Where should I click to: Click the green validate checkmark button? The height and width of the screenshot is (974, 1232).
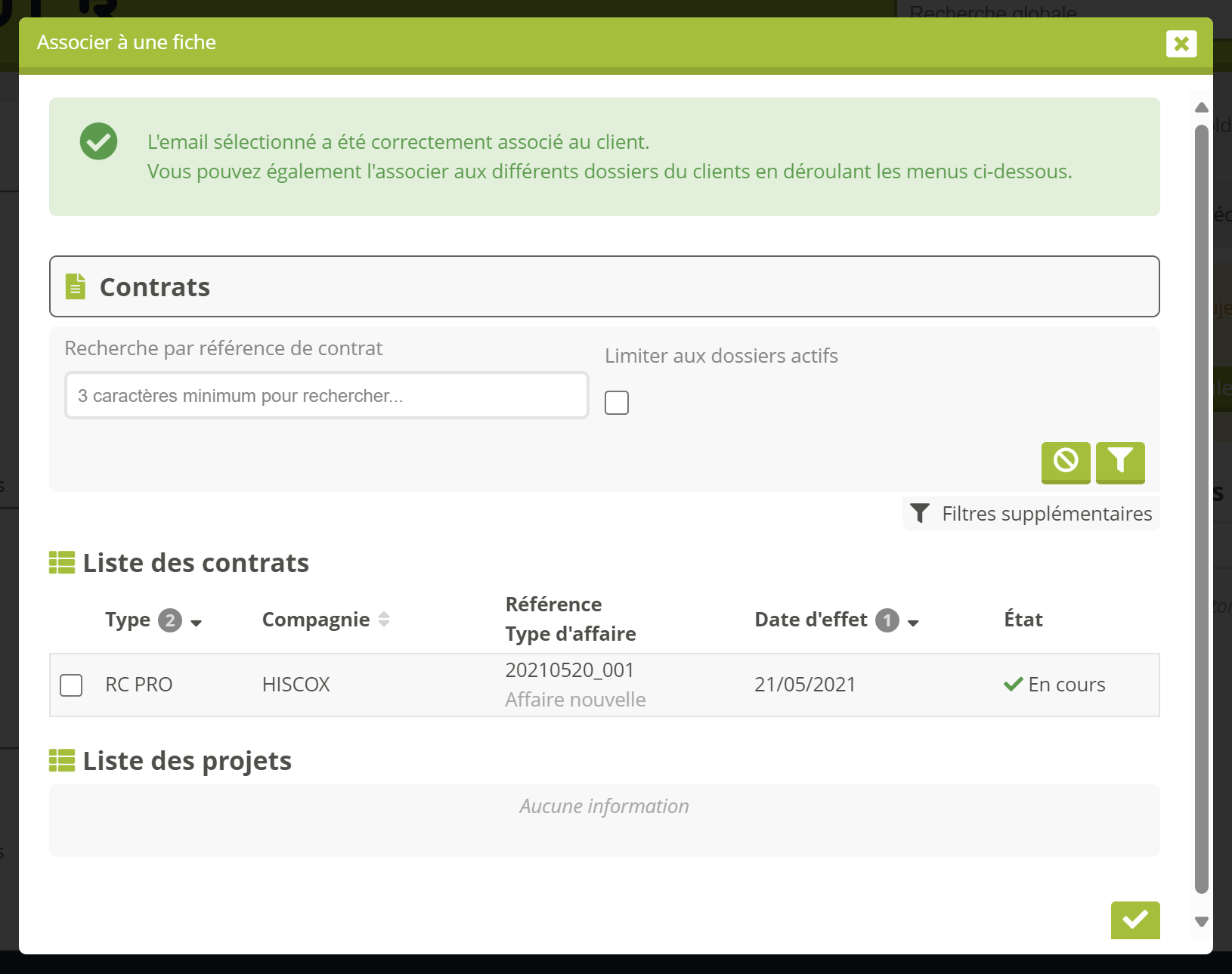(1134, 920)
